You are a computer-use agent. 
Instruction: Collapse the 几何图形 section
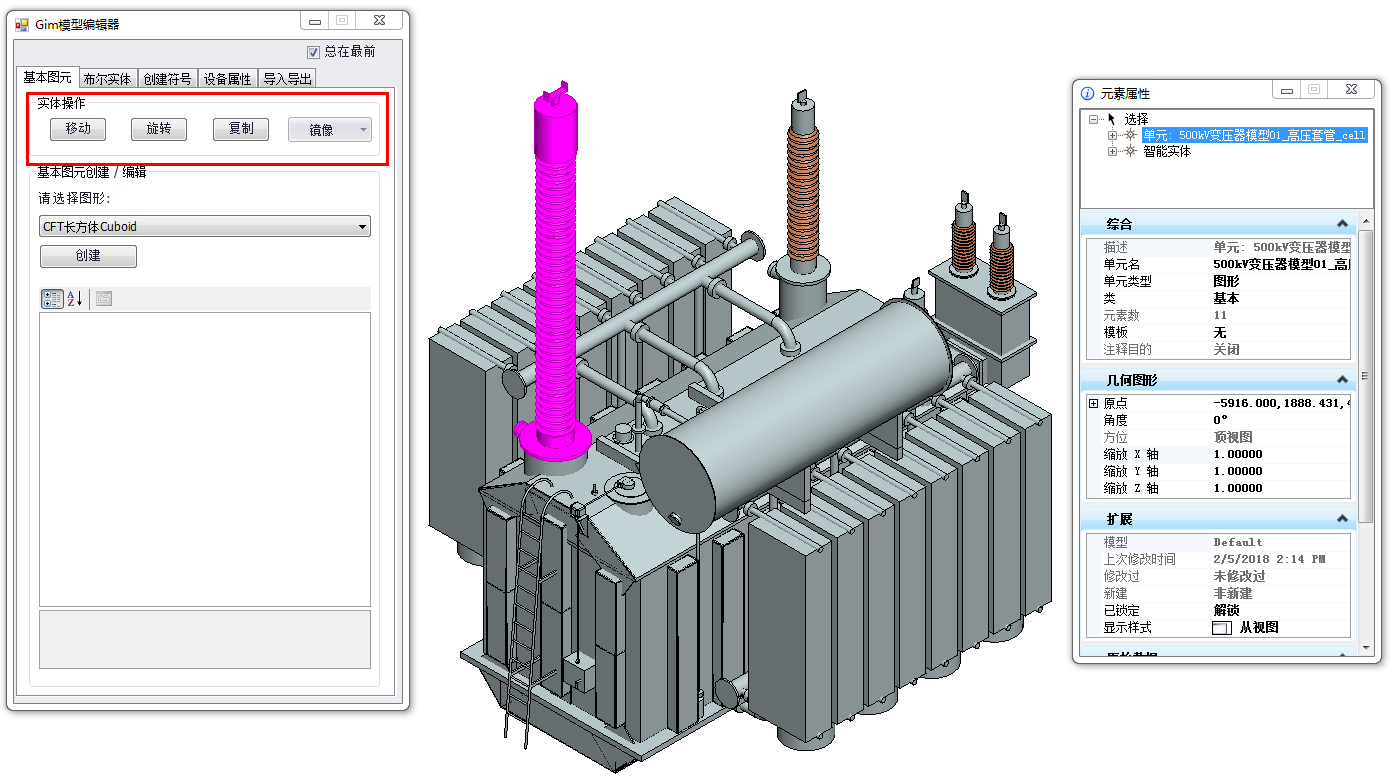(x=1342, y=380)
